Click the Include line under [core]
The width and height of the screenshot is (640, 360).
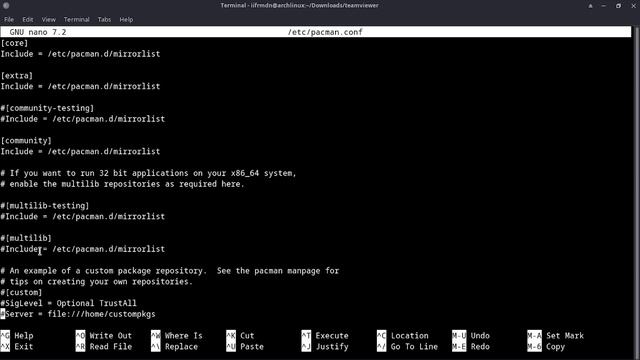pos(80,54)
